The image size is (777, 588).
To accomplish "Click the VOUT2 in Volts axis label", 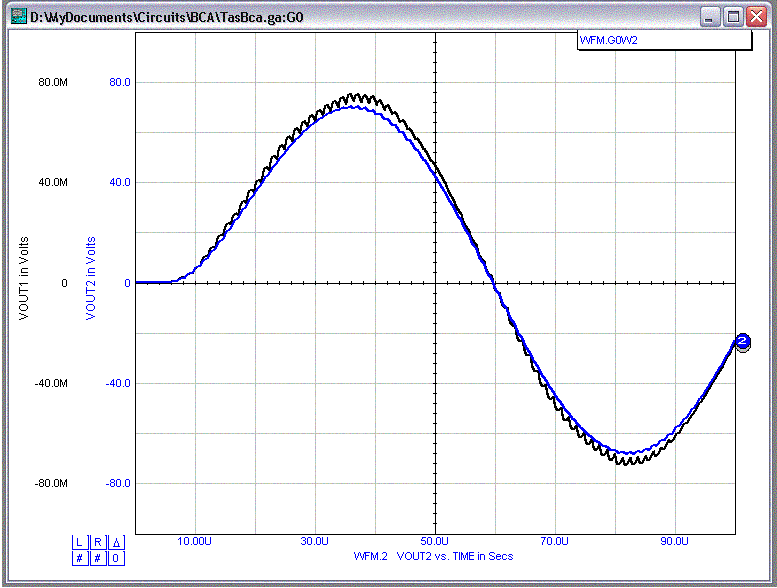I will (x=91, y=278).
